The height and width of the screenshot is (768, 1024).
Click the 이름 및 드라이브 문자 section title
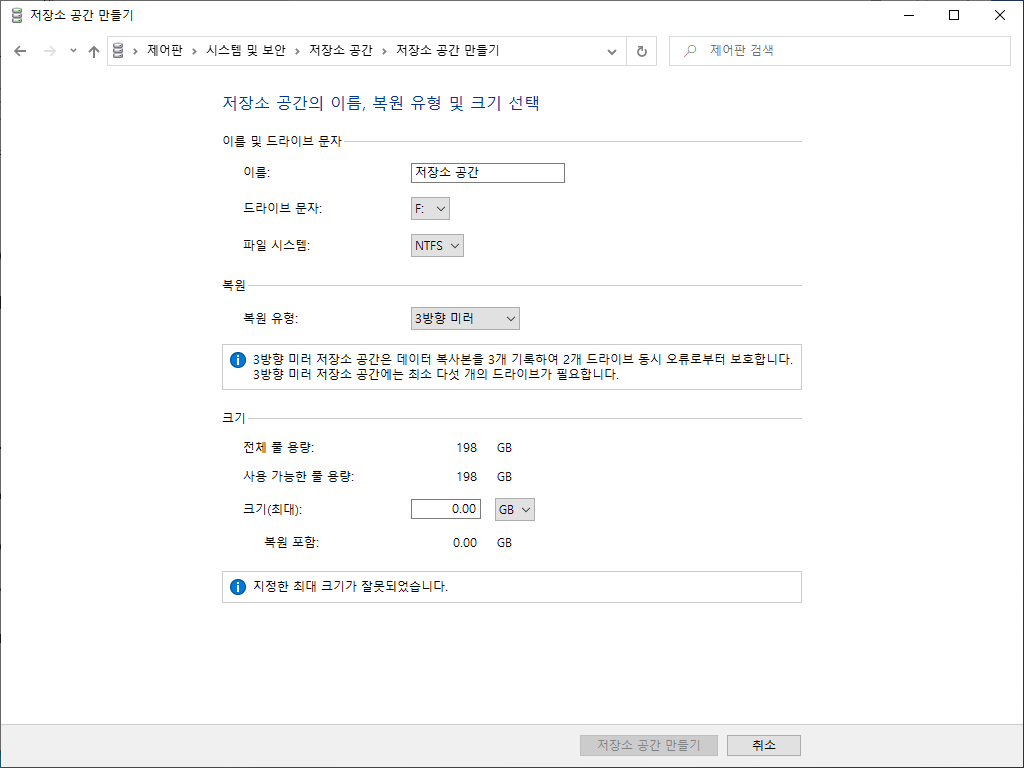coord(281,141)
